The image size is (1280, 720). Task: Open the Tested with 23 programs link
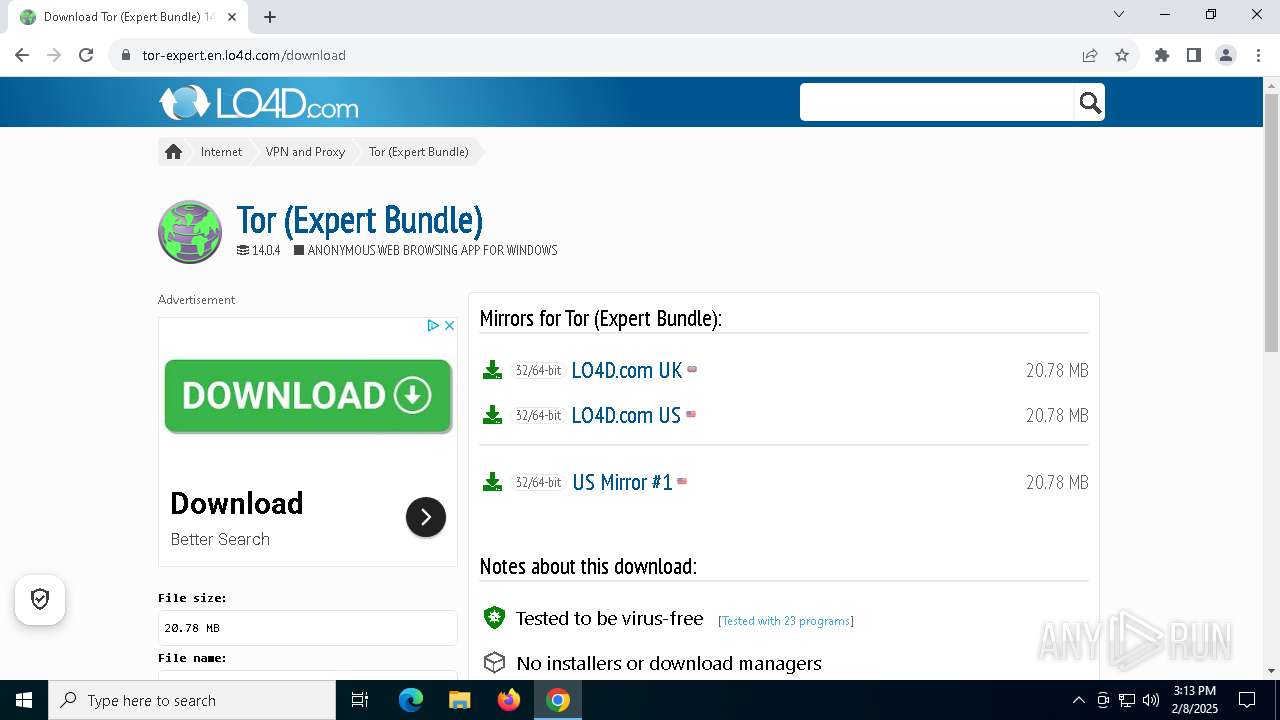click(x=786, y=621)
